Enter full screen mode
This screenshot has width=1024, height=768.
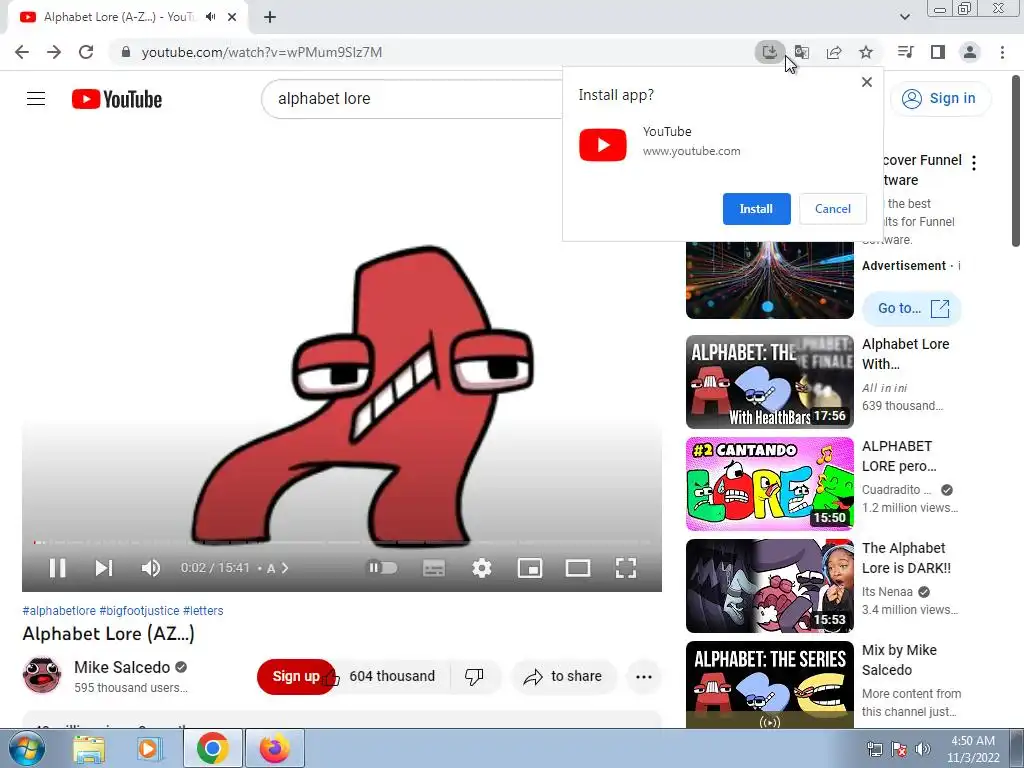626,568
